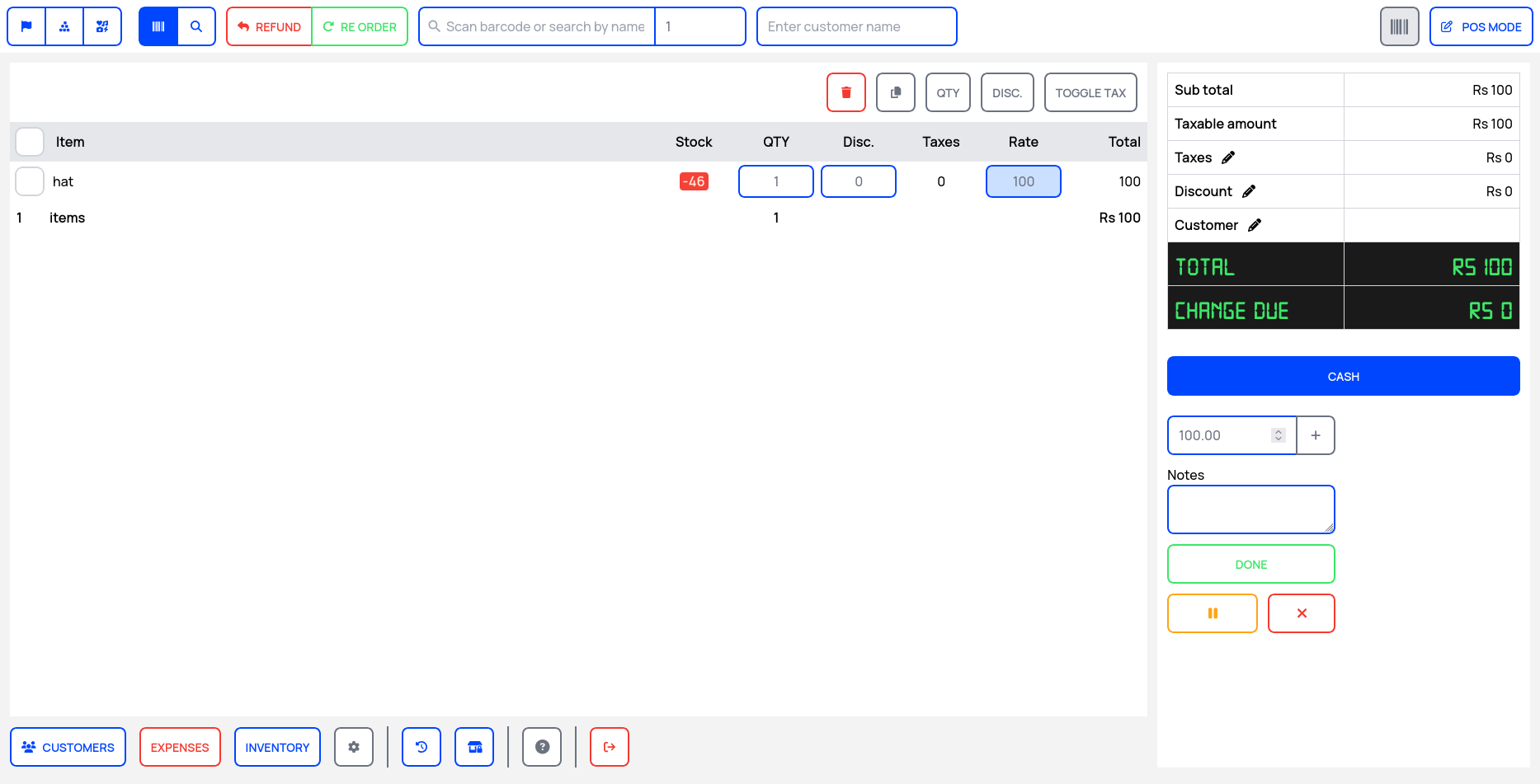Click the store register lock icon
The image size is (1540, 784).
pyautogui.click(x=473, y=747)
